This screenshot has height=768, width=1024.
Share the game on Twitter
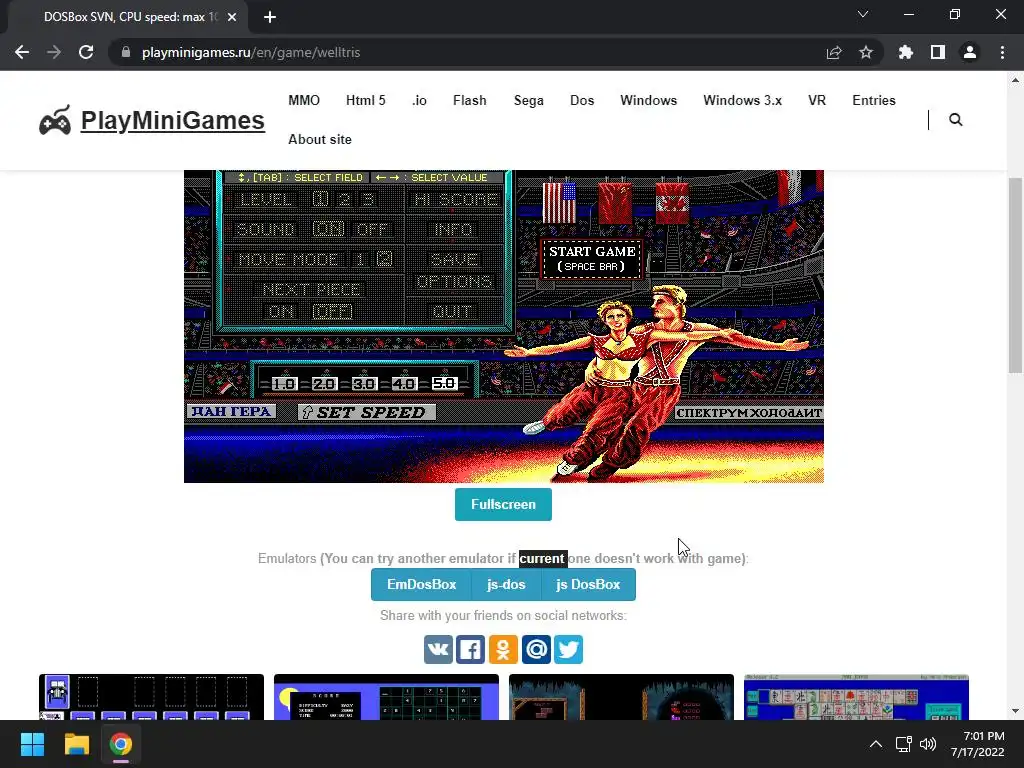[569, 649]
